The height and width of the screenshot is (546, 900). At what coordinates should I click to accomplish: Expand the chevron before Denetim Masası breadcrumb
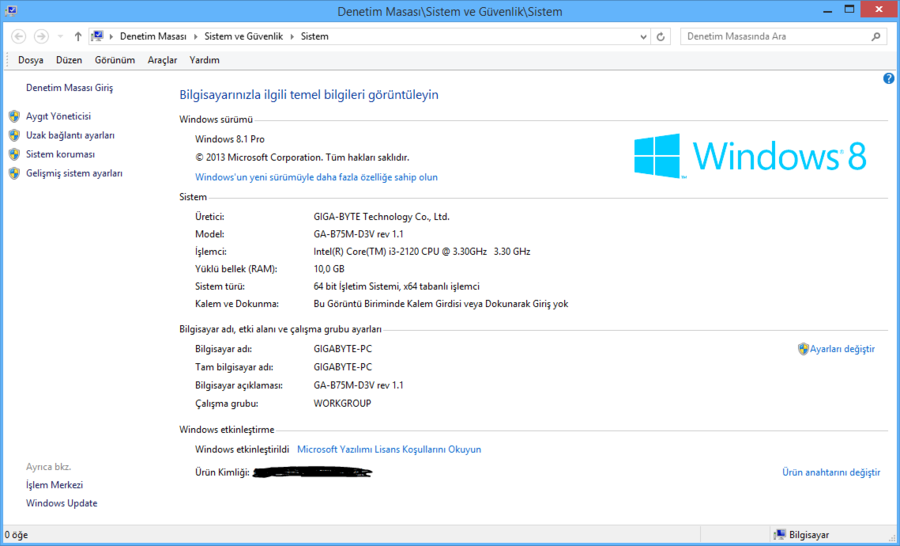(111, 37)
